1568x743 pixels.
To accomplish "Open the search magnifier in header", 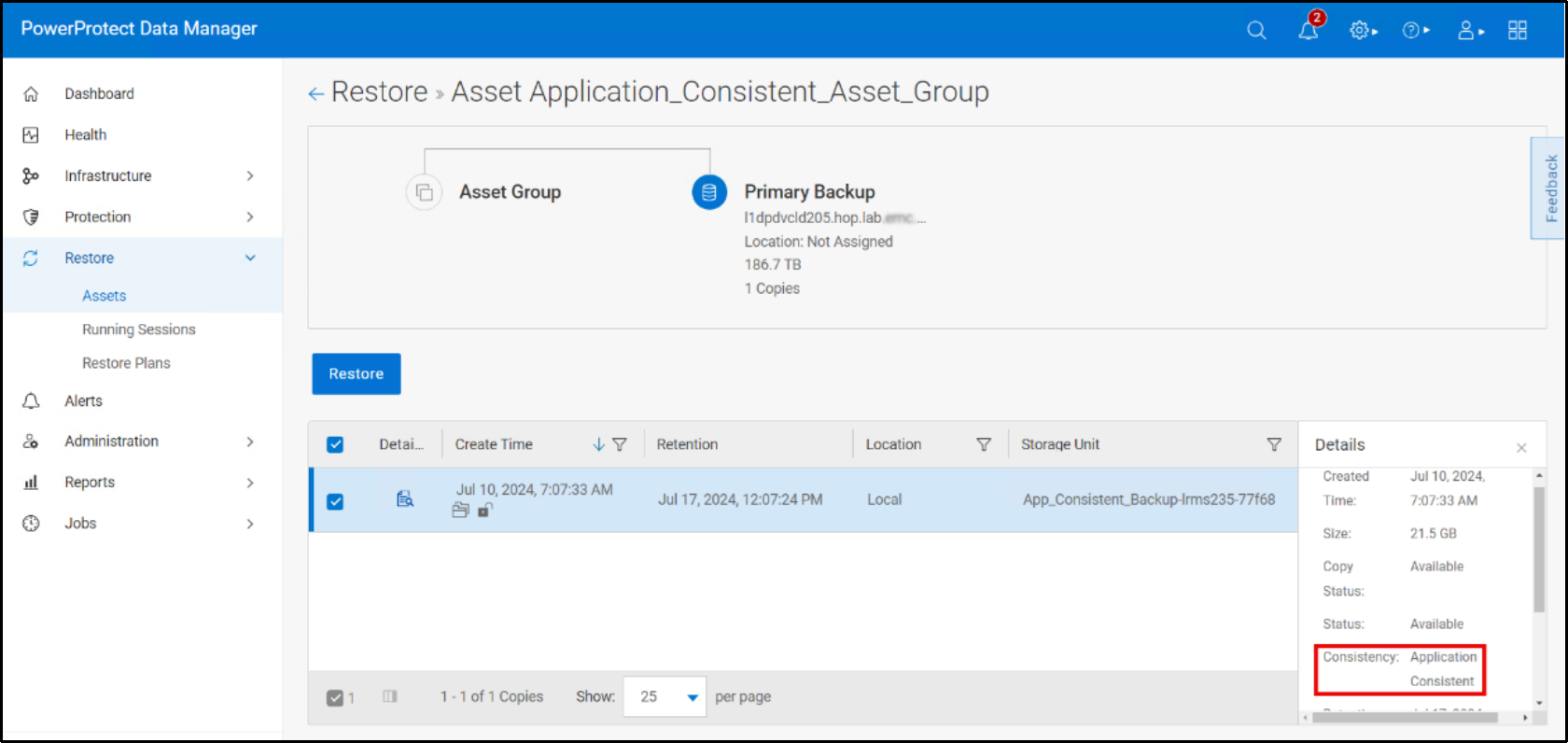I will point(1256,30).
